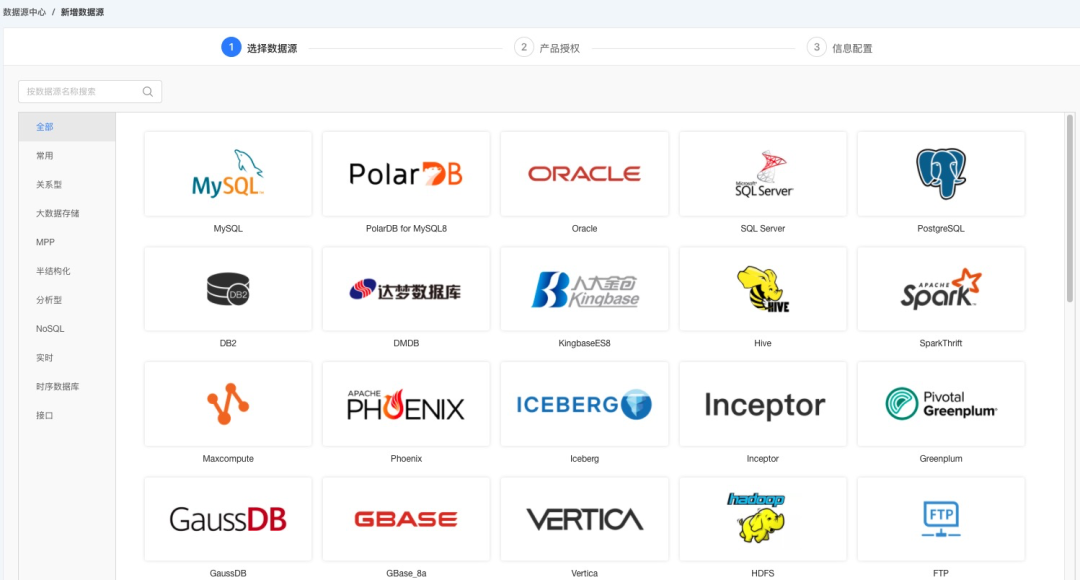Open the 半结构化 category

pyautogui.click(x=67, y=271)
